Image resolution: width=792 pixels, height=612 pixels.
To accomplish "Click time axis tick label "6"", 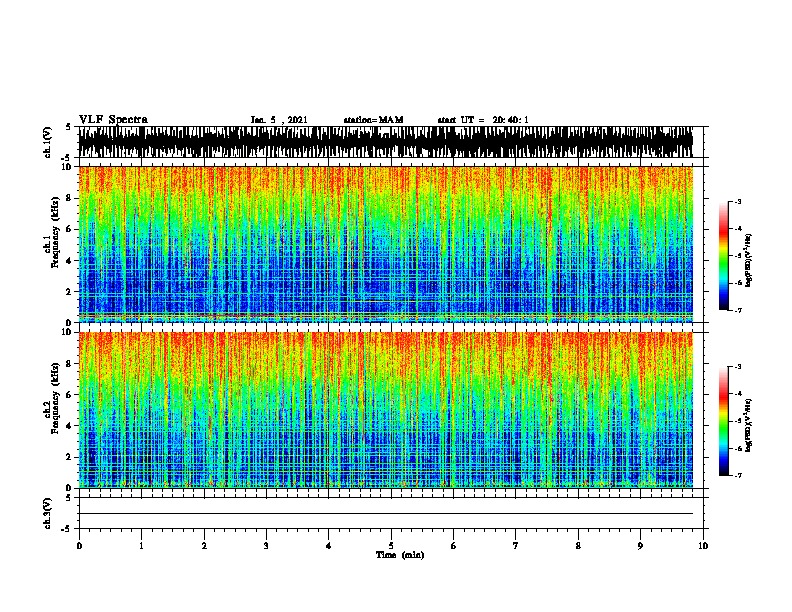I will (453, 545).
